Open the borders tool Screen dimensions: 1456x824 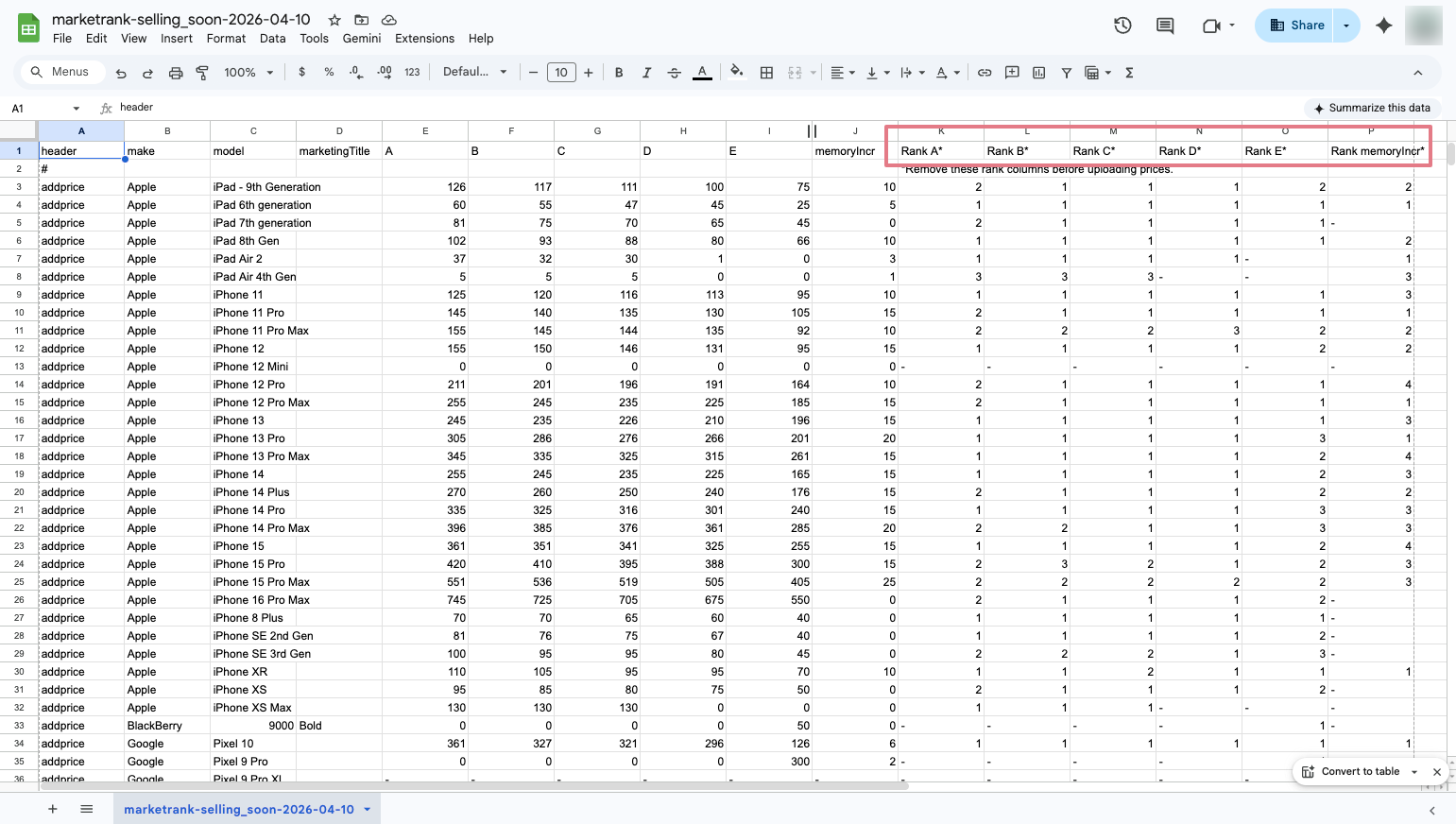tap(767, 73)
